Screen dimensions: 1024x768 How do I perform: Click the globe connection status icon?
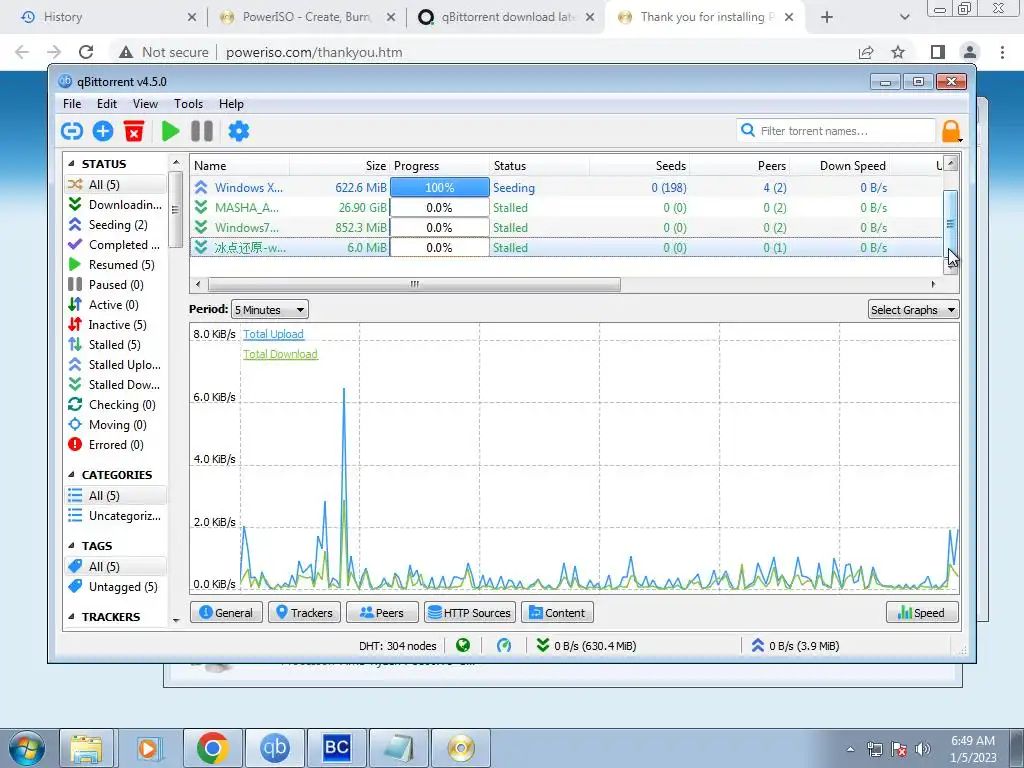(463, 645)
